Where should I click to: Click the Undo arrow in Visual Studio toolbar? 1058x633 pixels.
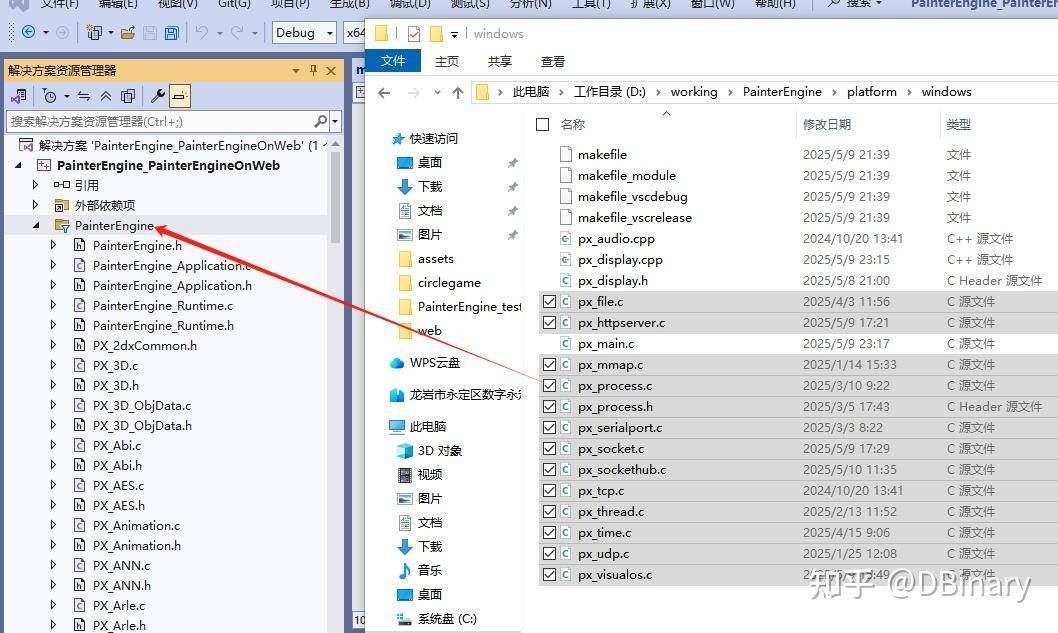tap(201, 32)
